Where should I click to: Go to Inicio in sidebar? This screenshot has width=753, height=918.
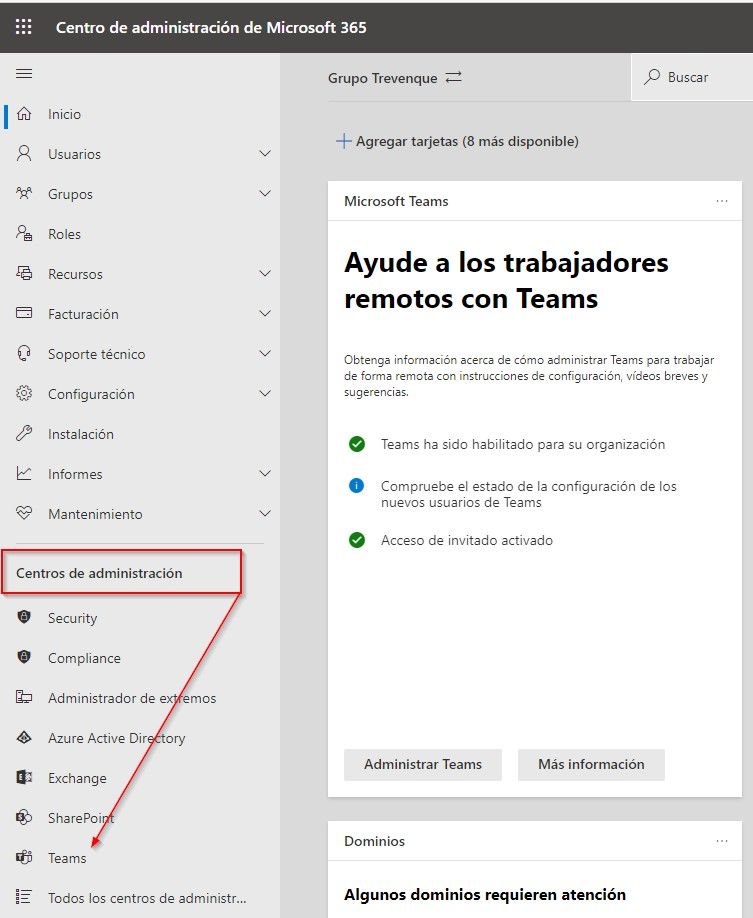[x=64, y=114]
